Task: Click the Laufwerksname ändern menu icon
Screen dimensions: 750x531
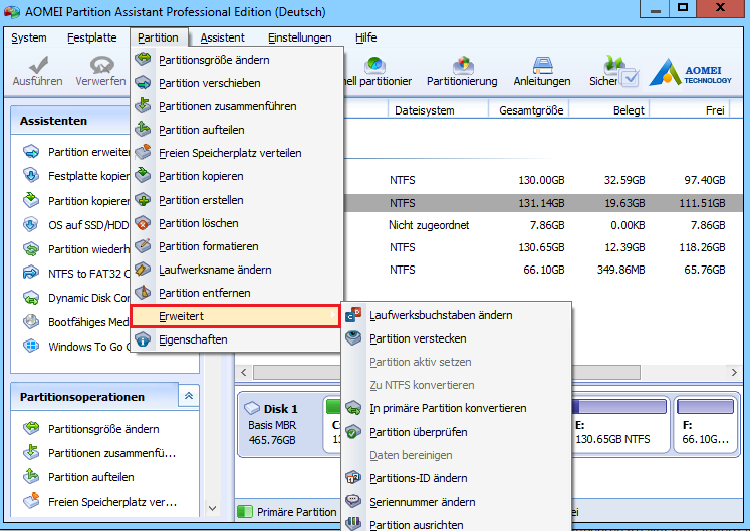Action: pyautogui.click(x=143, y=269)
